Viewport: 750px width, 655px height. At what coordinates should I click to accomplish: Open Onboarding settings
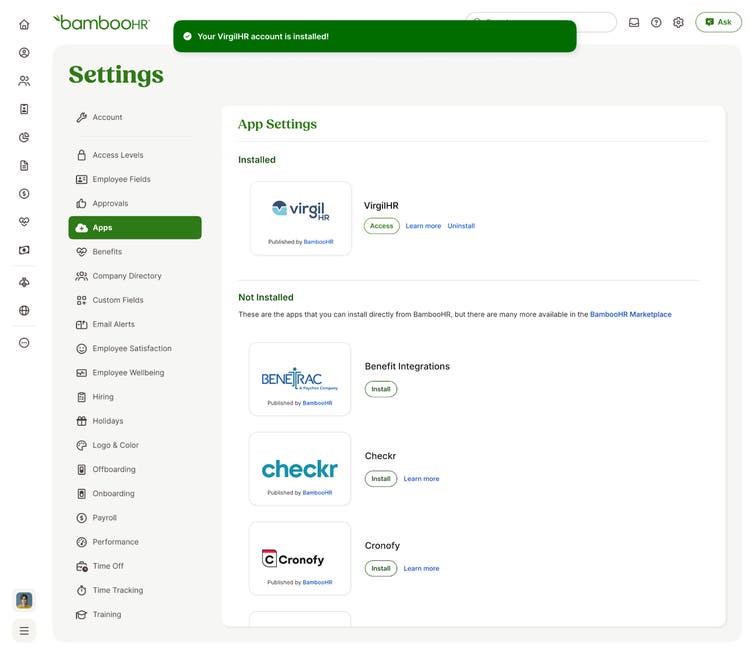click(x=135, y=493)
